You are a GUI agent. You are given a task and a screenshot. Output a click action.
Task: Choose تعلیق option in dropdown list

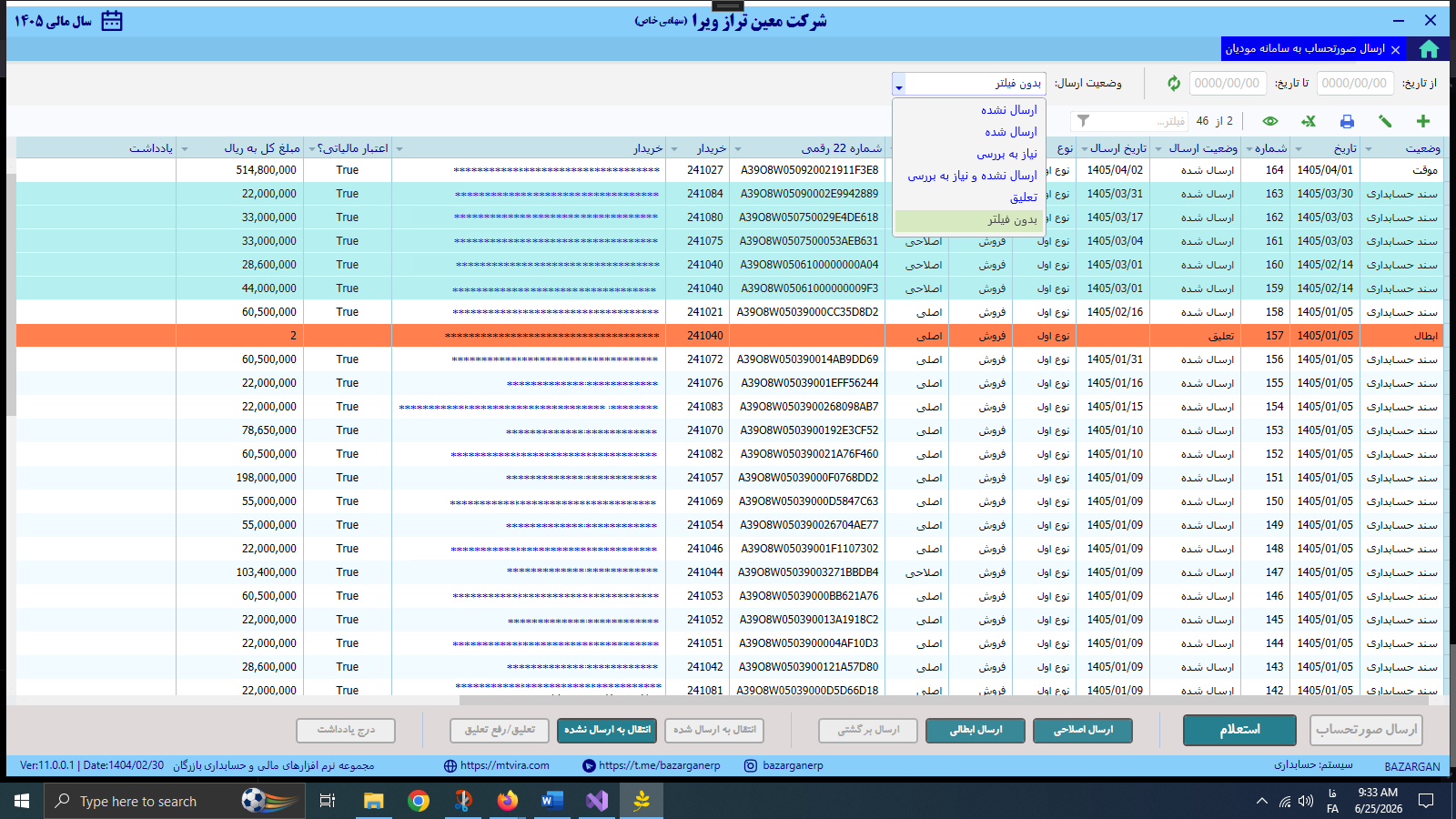1023,197
